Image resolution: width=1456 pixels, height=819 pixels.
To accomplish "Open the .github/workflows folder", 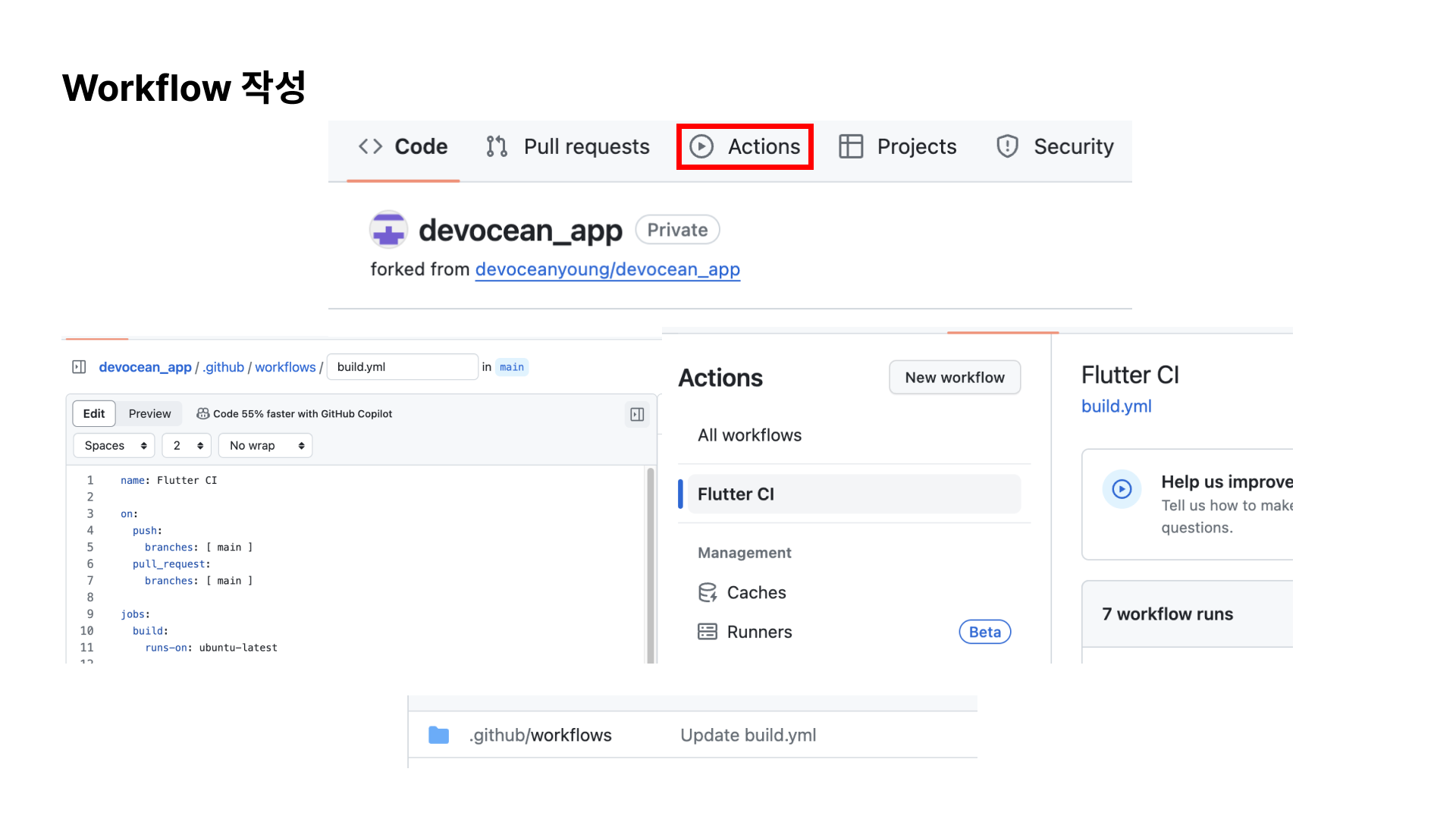I will coord(541,736).
